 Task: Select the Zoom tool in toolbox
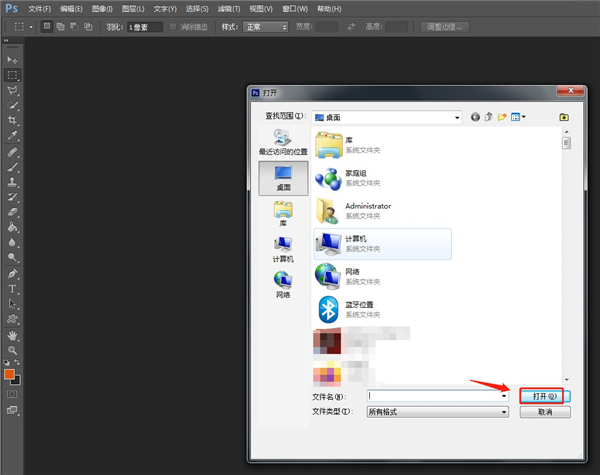[13, 349]
